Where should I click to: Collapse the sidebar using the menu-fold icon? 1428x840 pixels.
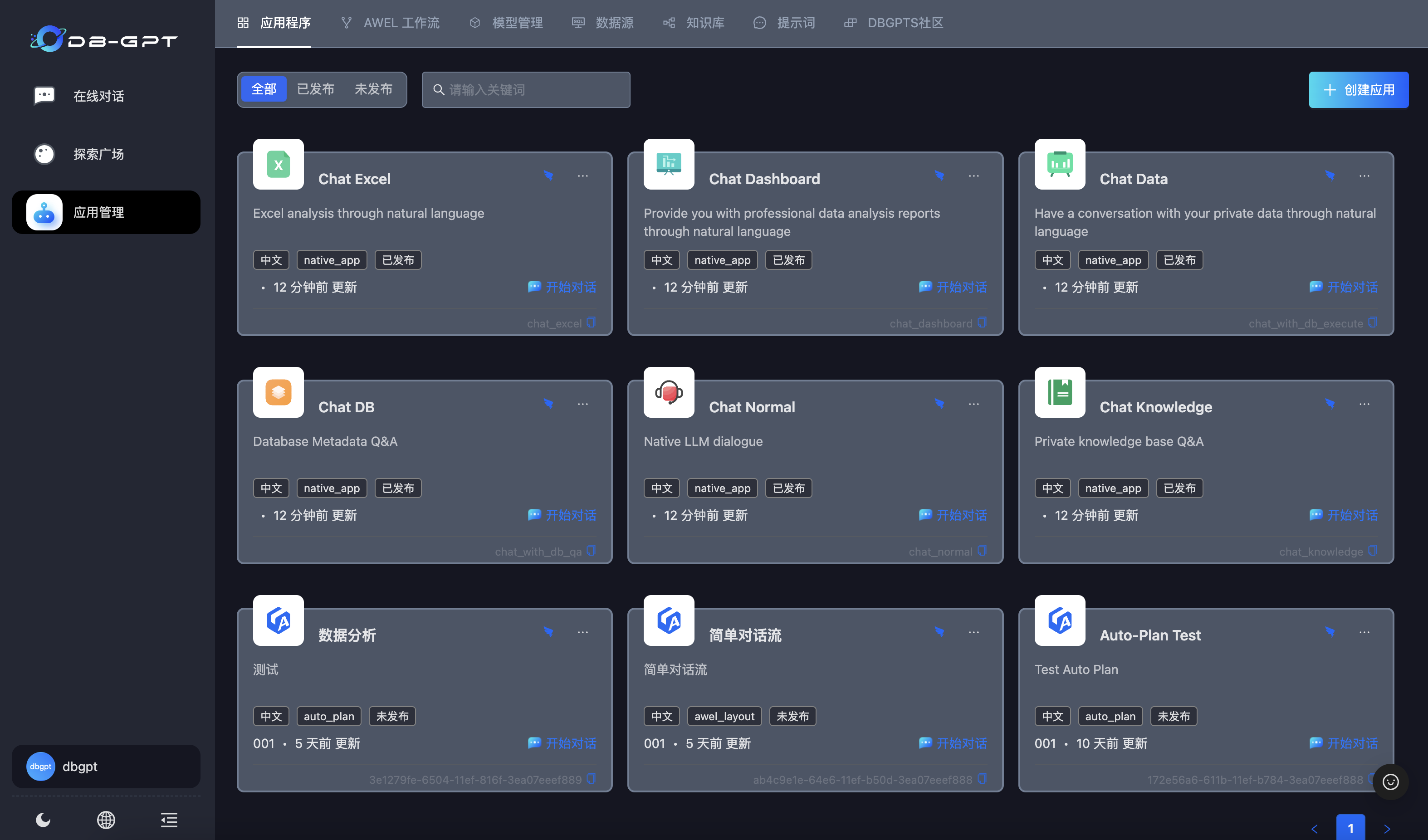coord(169,820)
